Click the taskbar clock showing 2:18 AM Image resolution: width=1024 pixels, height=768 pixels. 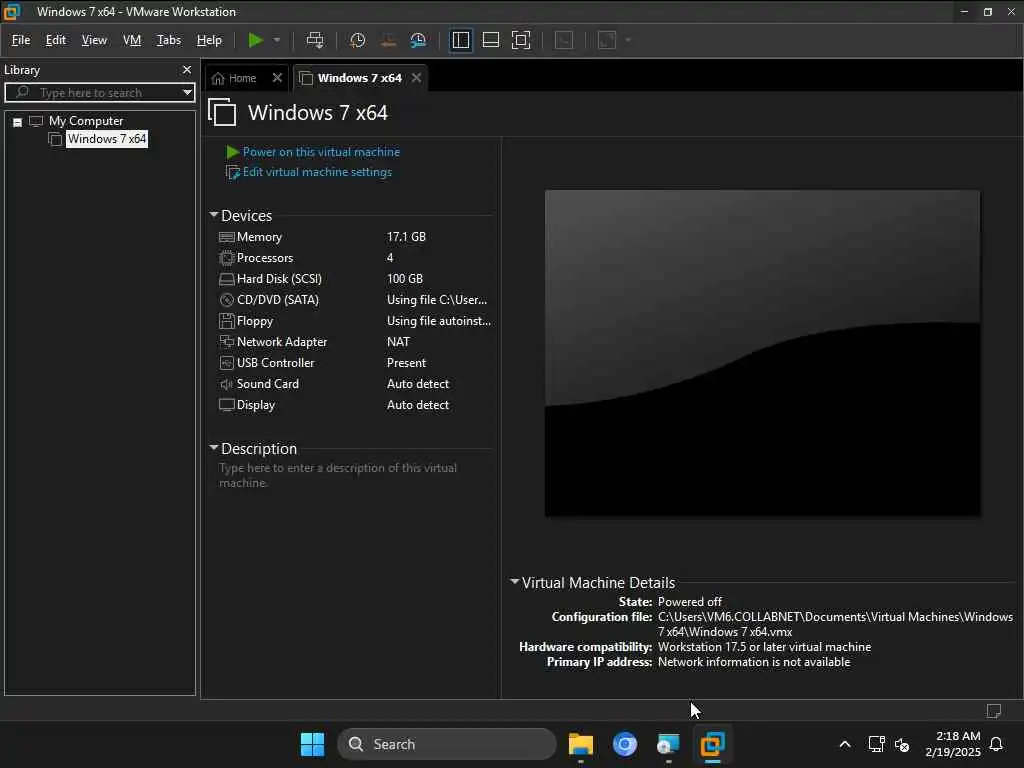[953, 744]
